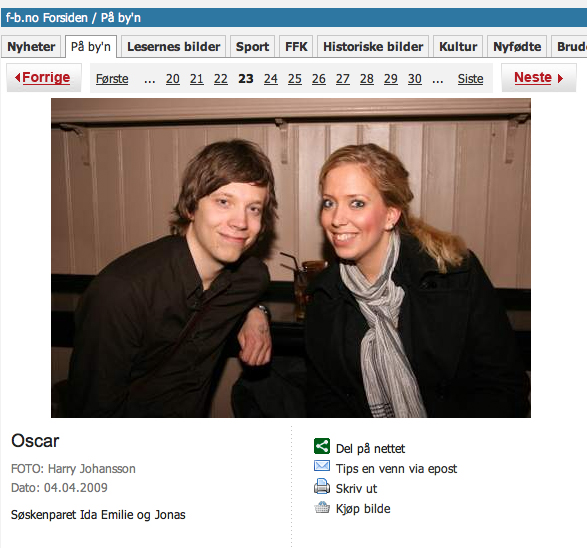
Task: Click the Oscar title text
Action: pyautogui.click(x=35, y=441)
